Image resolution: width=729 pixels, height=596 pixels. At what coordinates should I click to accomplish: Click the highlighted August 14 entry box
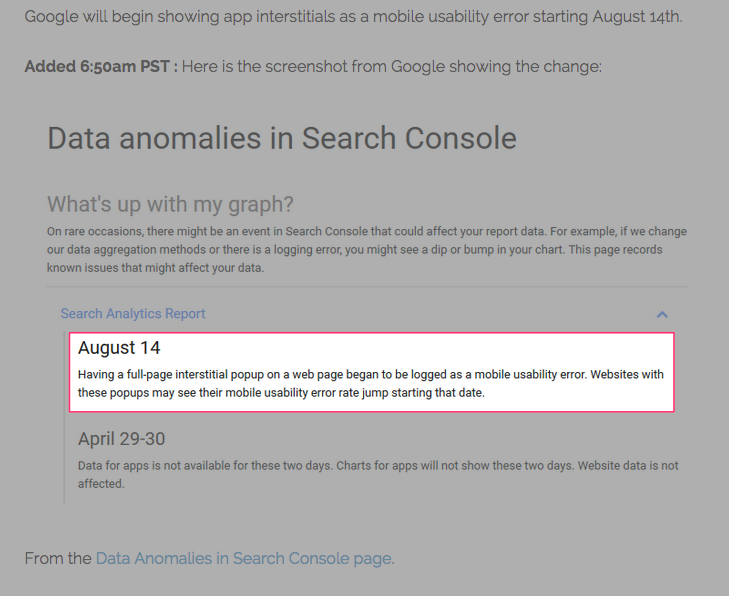(x=371, y=372)
